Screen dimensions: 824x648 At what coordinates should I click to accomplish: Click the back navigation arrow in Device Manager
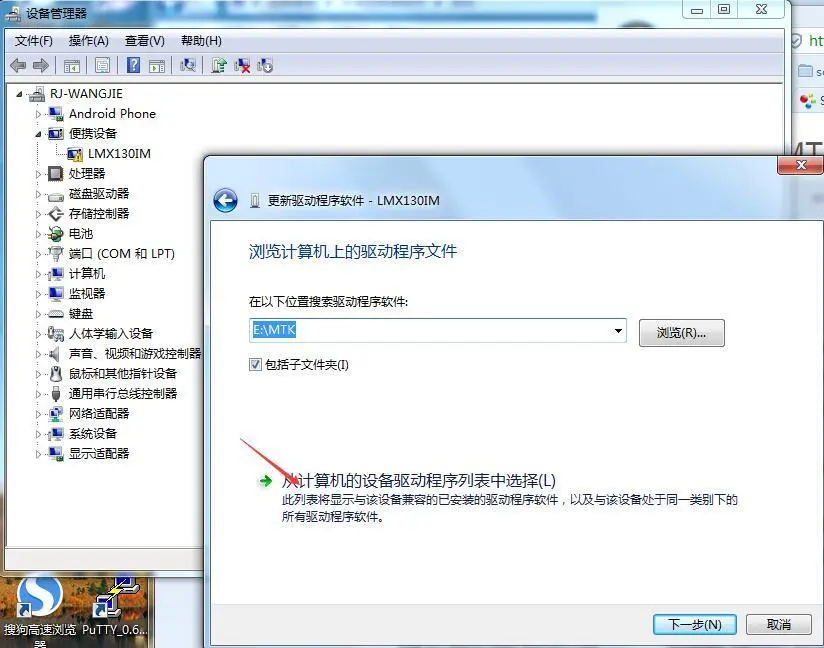17,65
